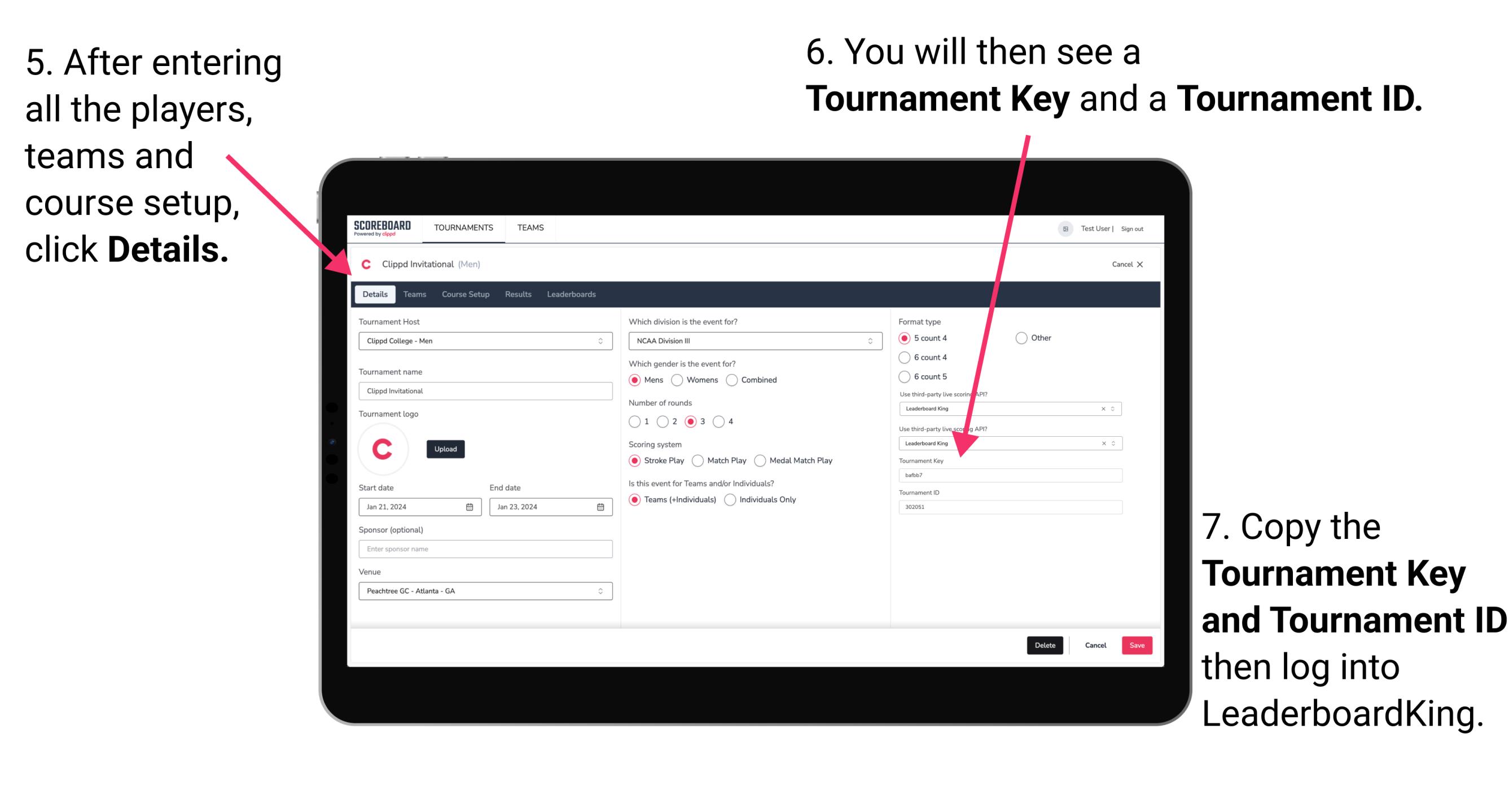
Task: Click the TOURNAMENTS navigation icon
Action: click(463, 227)
